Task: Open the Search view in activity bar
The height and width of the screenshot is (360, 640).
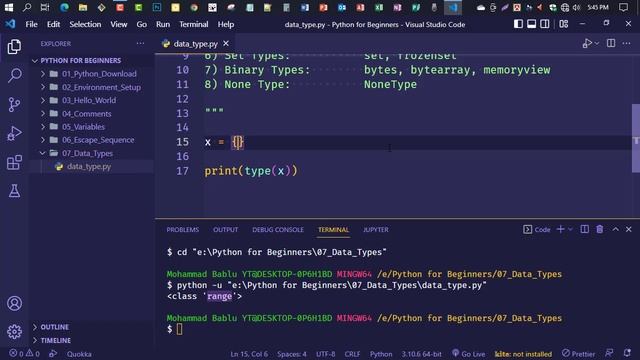Action: [14, 75]
